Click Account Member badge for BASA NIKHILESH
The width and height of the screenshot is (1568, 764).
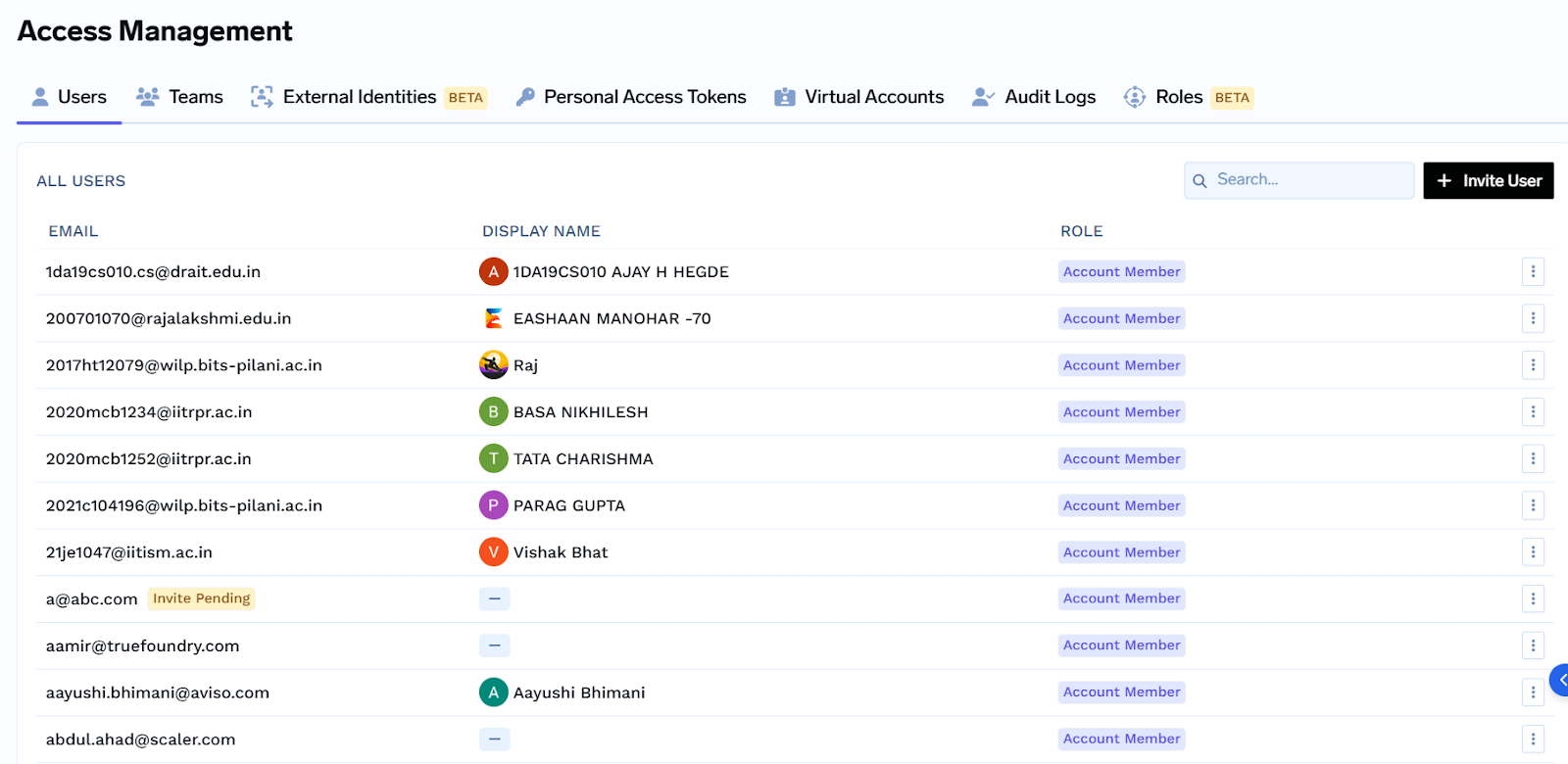pyautogui.click(x=1122, y=411)
